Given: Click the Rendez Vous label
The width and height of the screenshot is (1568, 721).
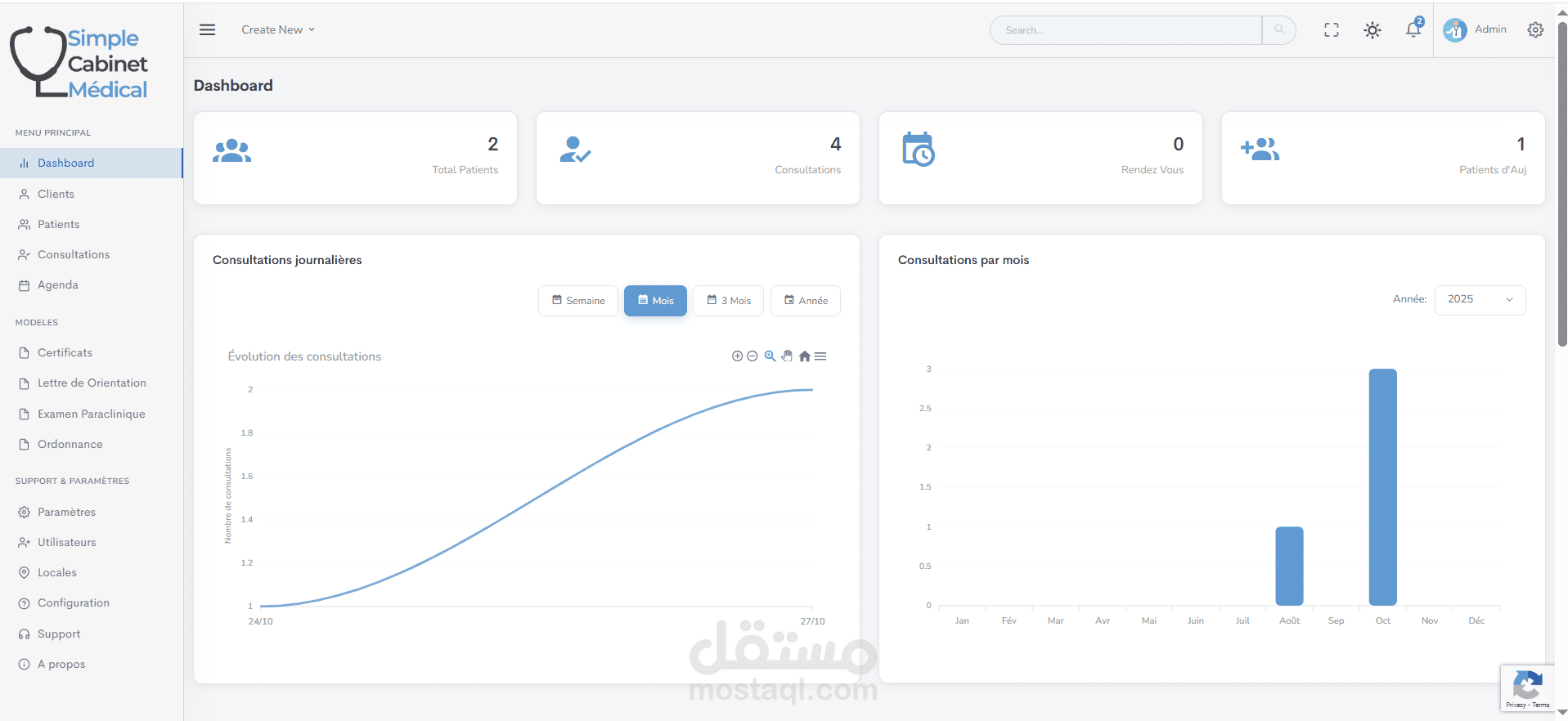Looking at the screenshot, I should [x=1152, y=170].
